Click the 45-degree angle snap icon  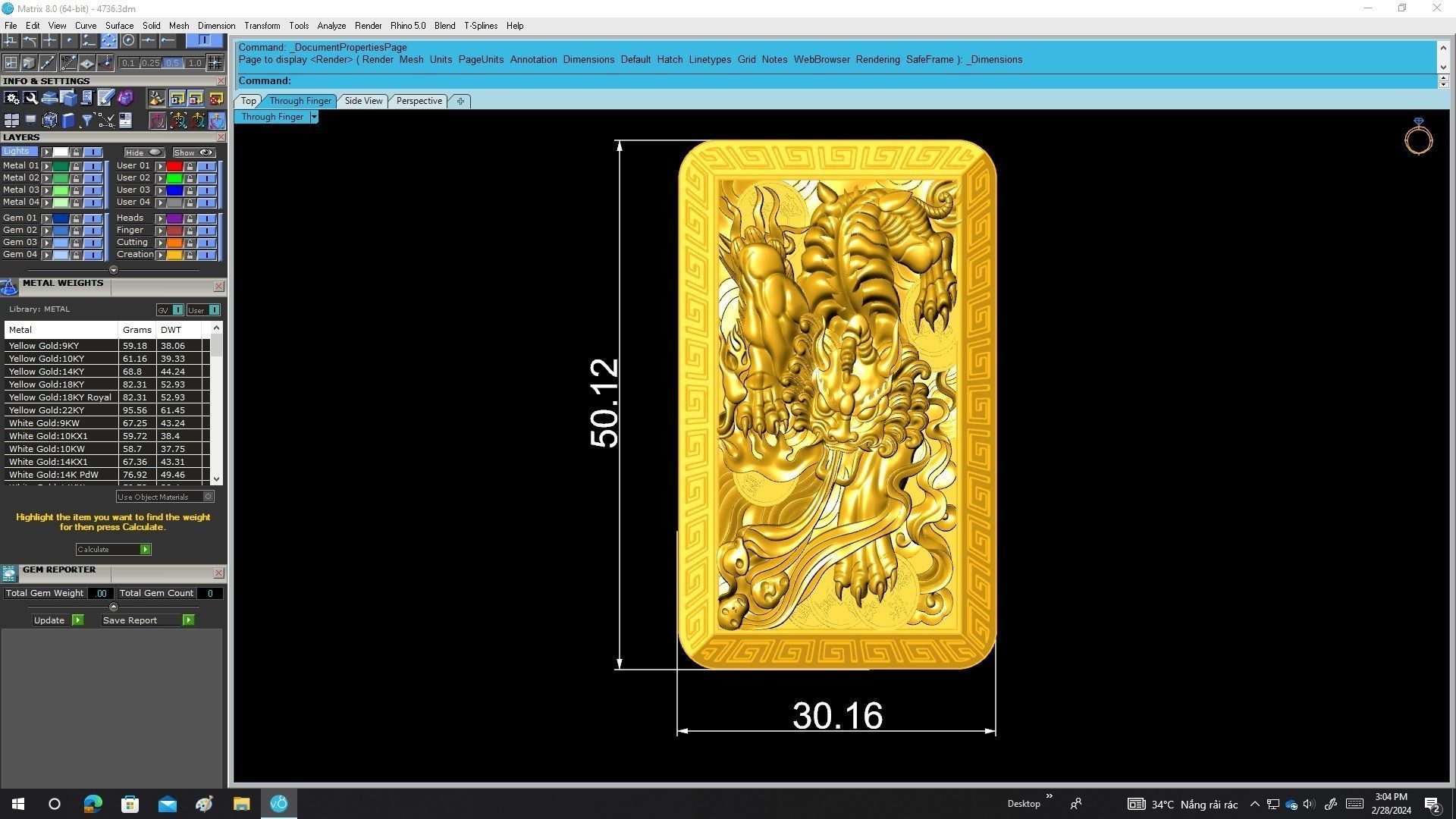click(x=69, y=62)
